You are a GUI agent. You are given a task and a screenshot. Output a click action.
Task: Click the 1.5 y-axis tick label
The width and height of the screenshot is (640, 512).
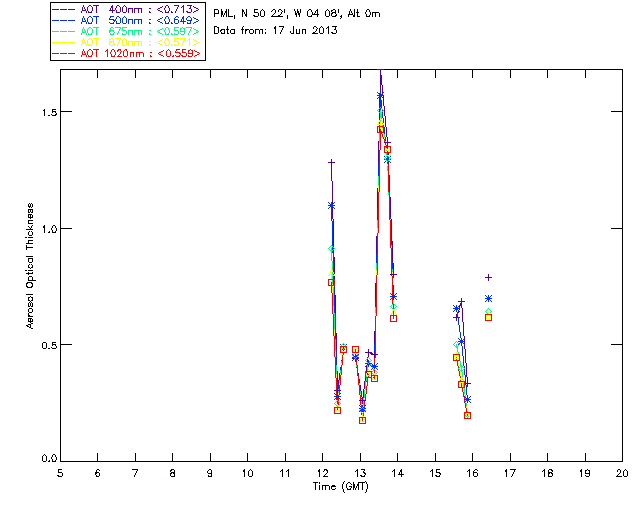click(49, 112)
